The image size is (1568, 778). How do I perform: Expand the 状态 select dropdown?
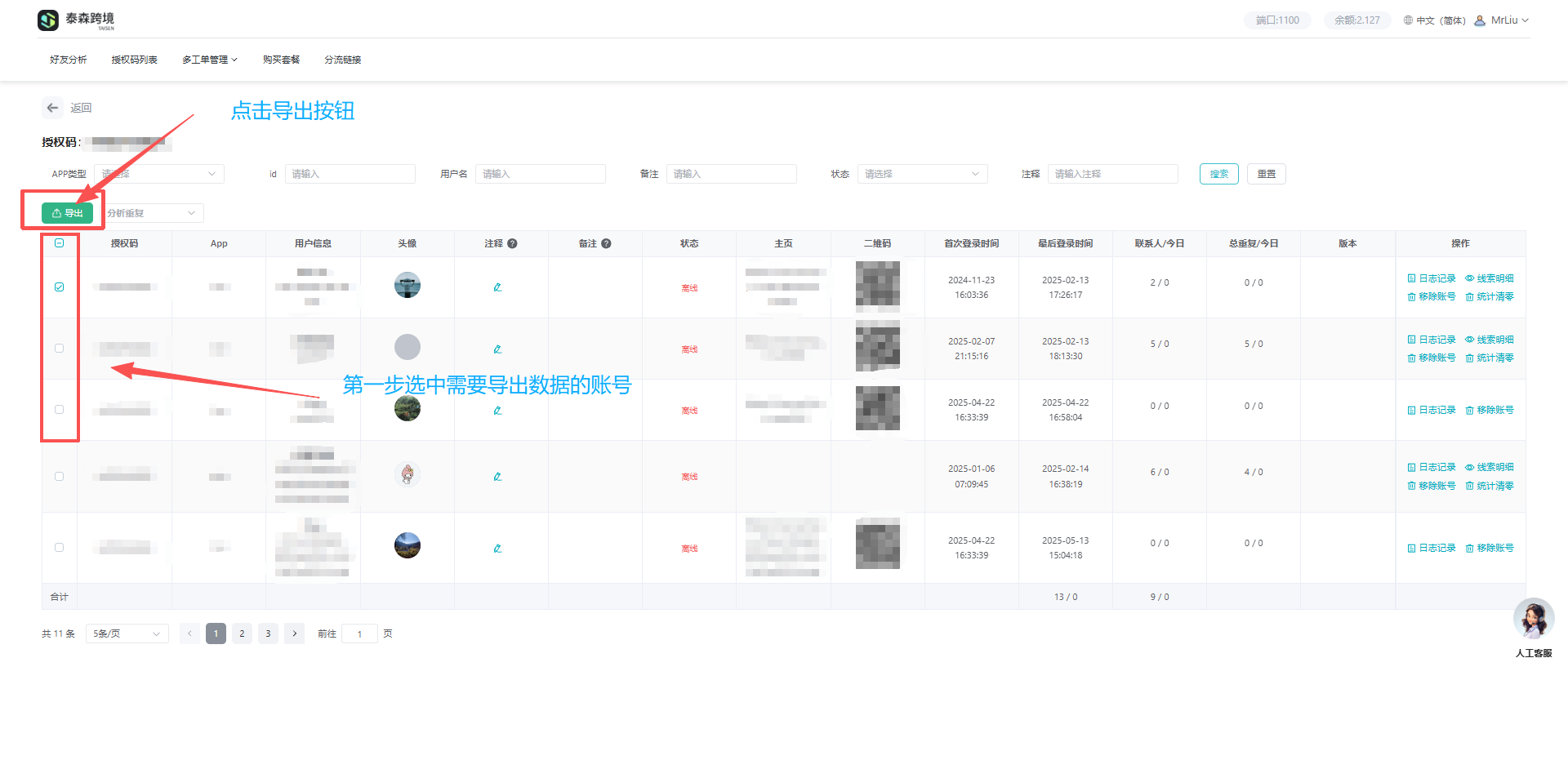coord(921,174)
